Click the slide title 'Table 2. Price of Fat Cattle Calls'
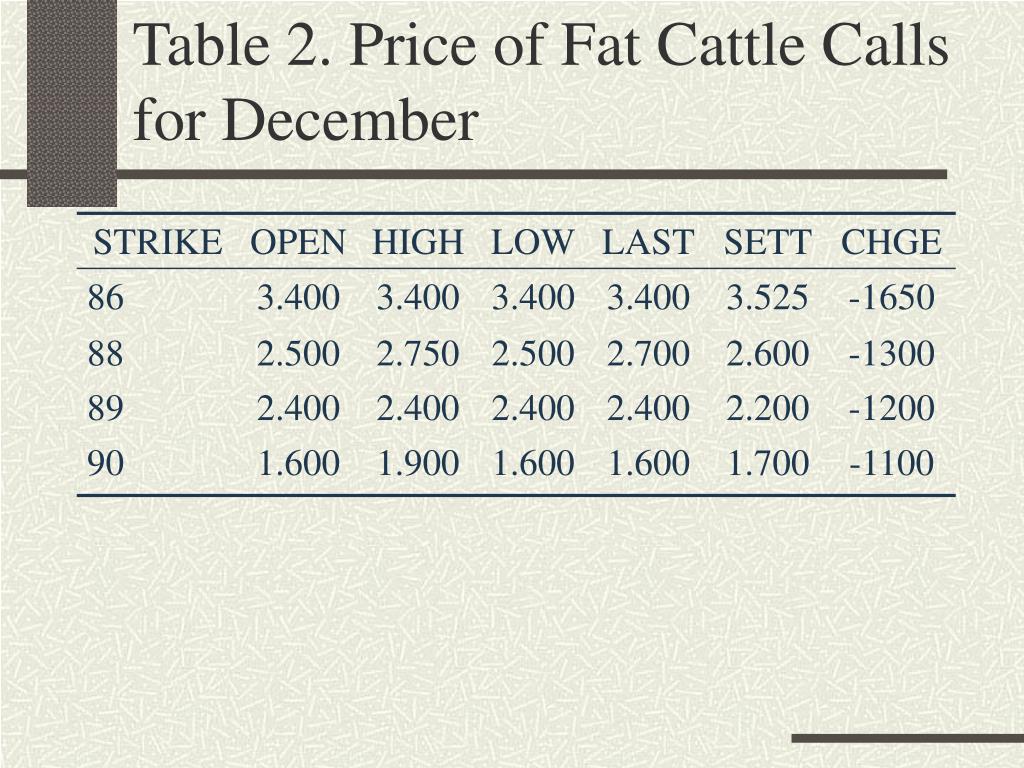The height and width of the screenshot is (768, 1024). 541,45
